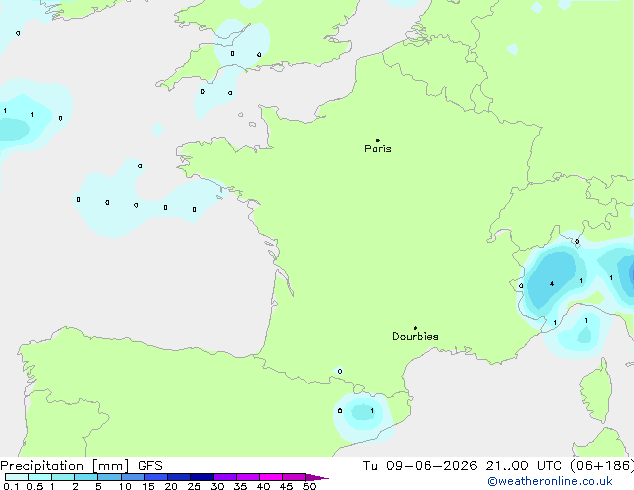Viewport: 634px width, 490px height.
Task: Click the '4' precipitation value over the Alps
Action: click(x=552, y=284)
